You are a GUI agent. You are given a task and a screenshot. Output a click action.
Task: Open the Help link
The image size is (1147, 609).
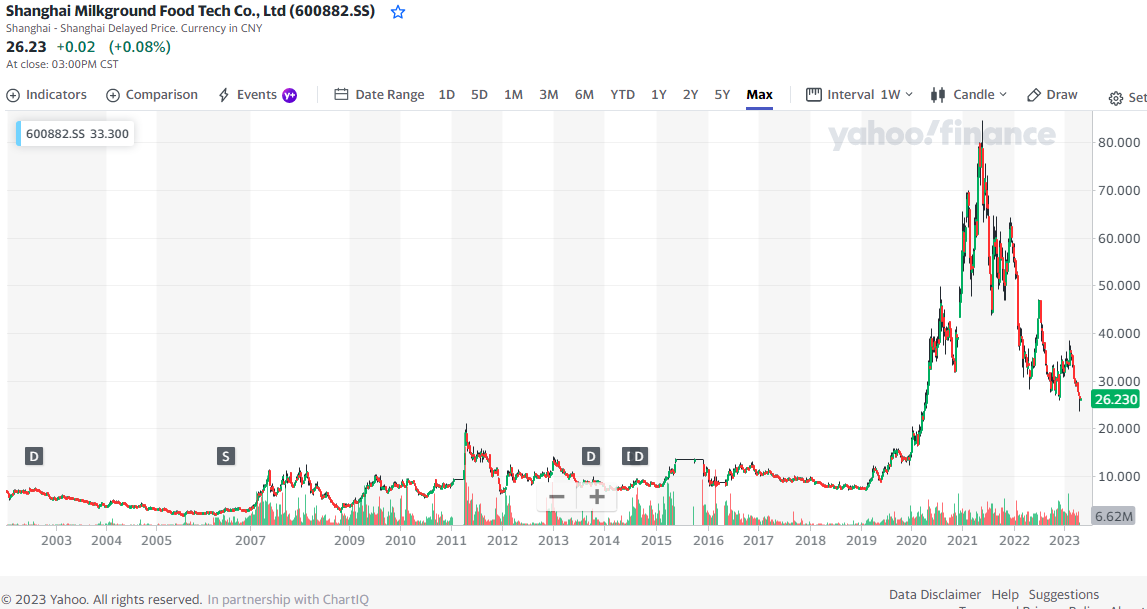tap(1005, 594)
